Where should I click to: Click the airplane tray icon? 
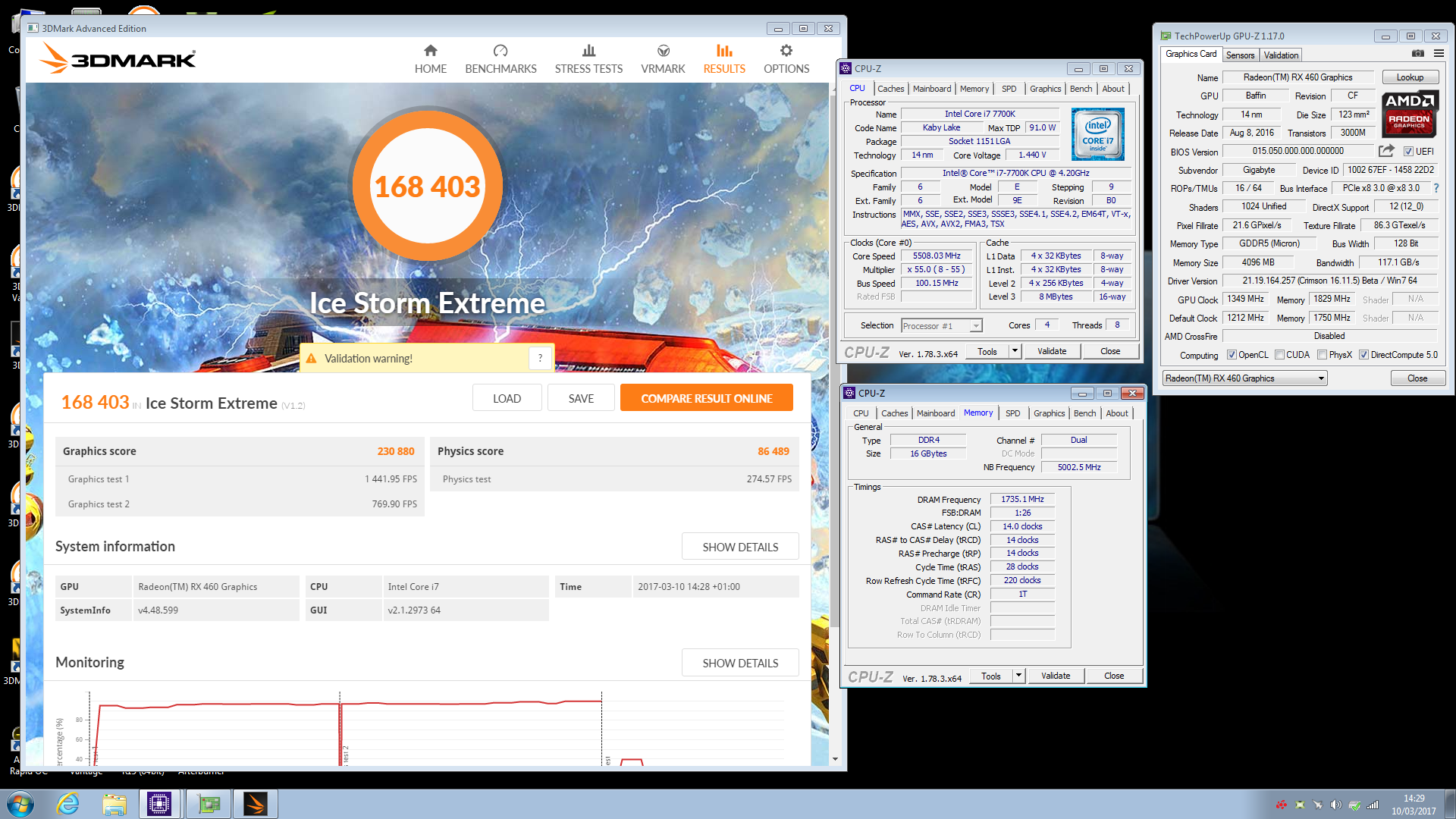(x=1318, y=805)
